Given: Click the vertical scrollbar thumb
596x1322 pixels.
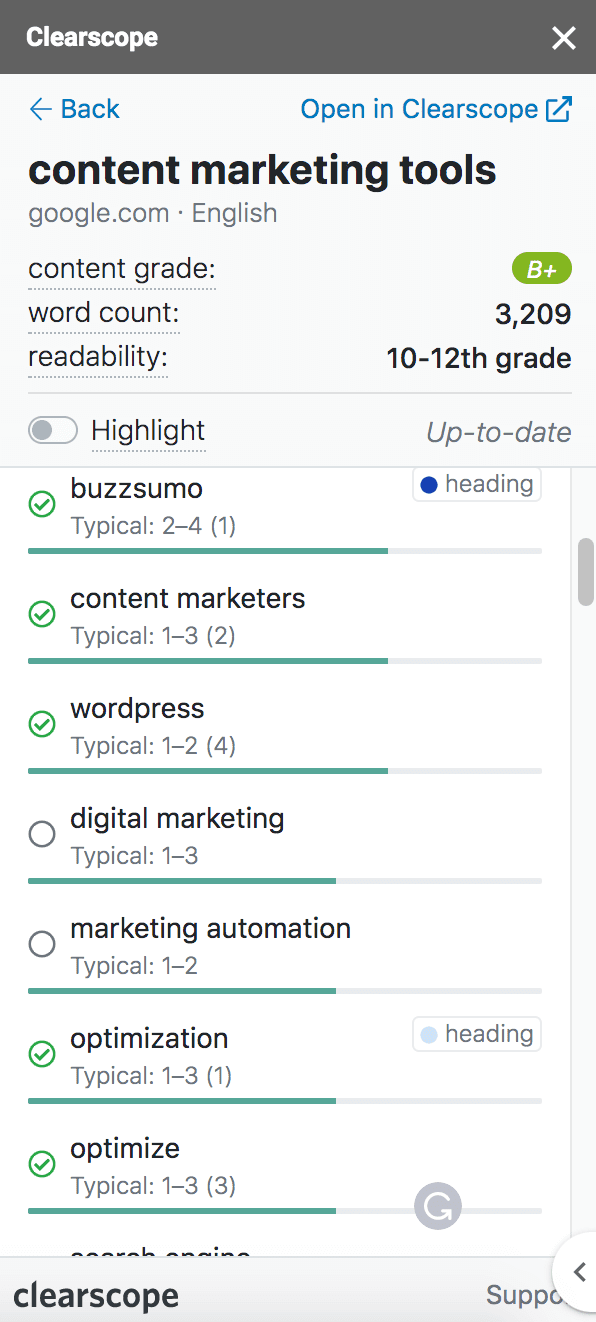Looking at the screenshot, I should coord(586,572).
